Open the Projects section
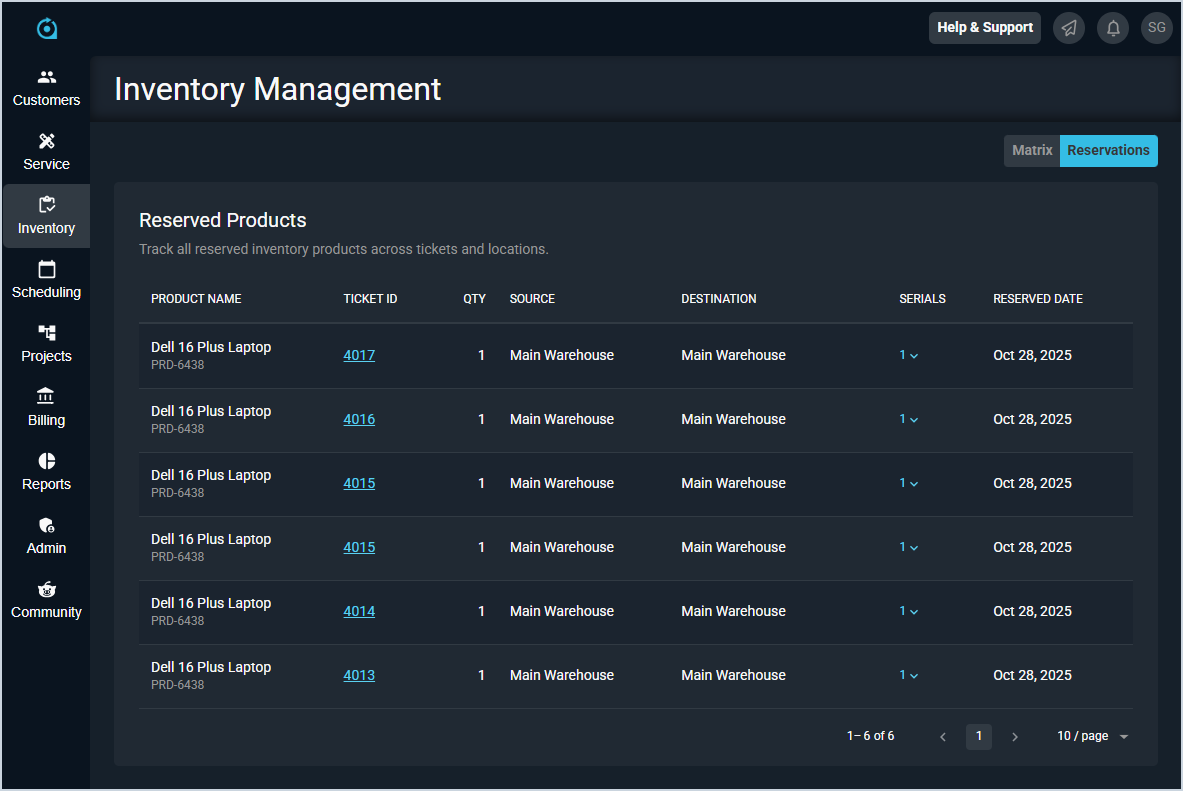This screenshot has height=791, width=1183. pyautogui.click(x=46, y=344)
